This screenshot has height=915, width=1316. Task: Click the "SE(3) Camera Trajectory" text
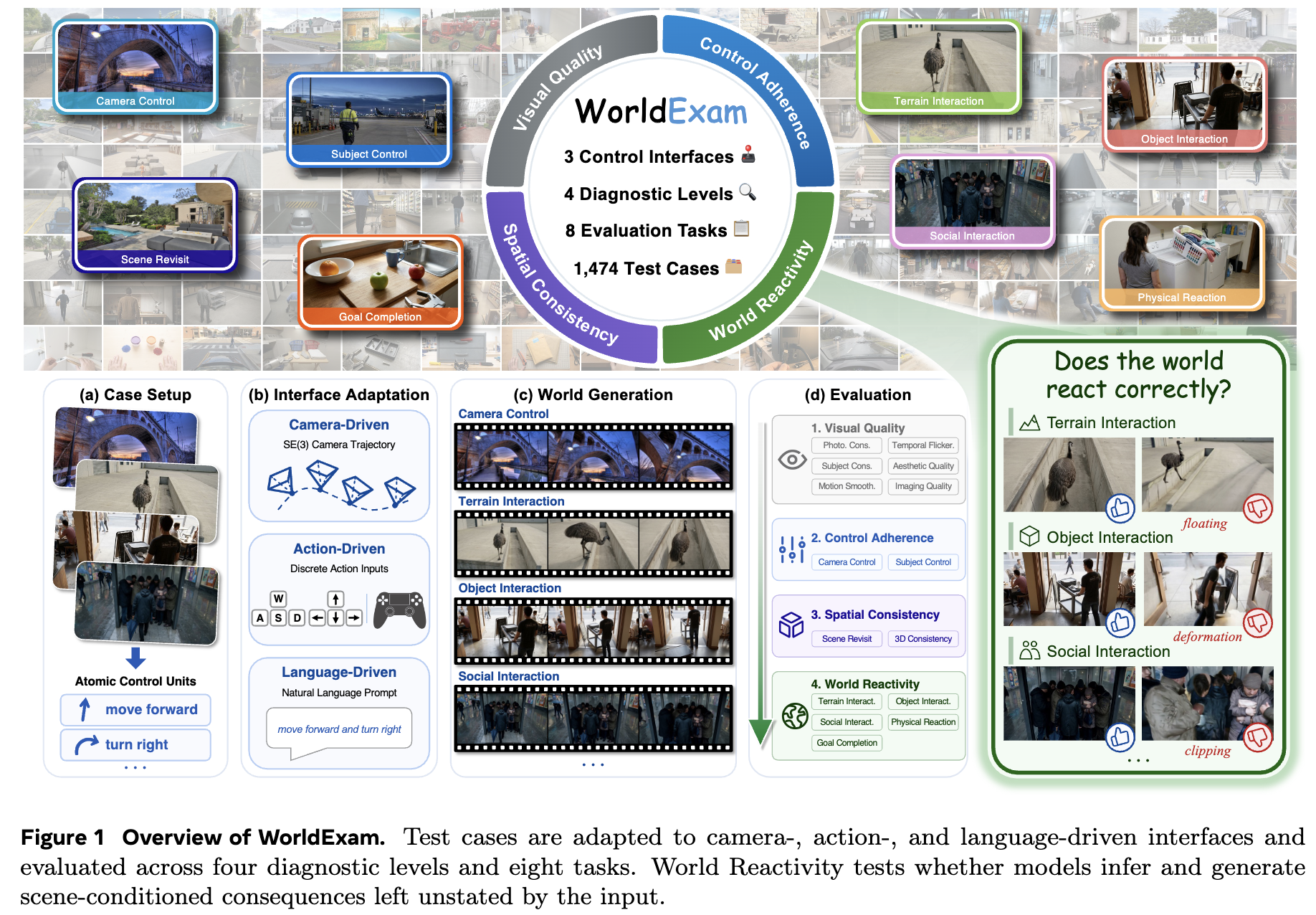pos(339,445)
